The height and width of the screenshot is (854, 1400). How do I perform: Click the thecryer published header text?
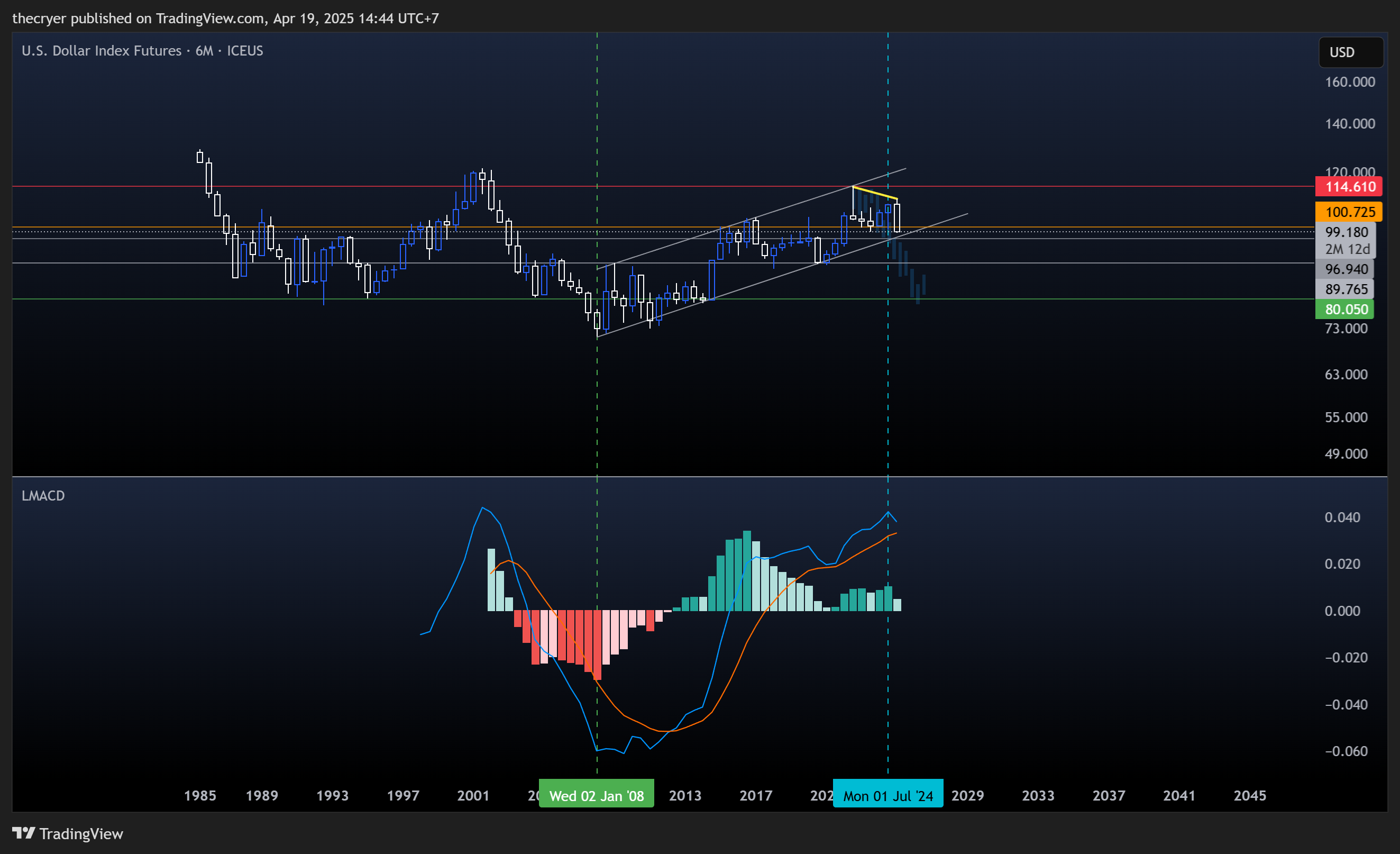click(225, 18)
